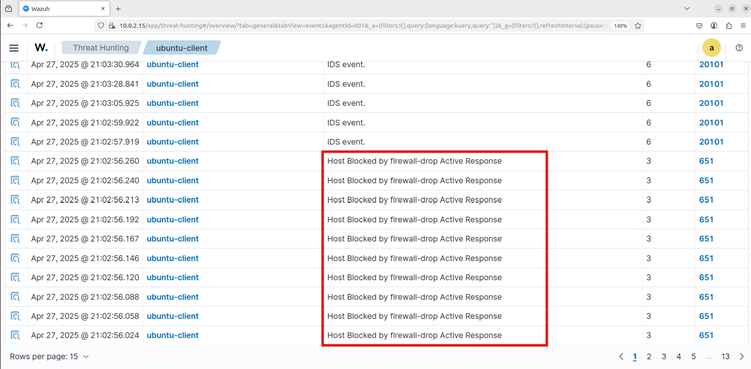Inspect event details at 21:02:56.120

pyautogui.click(x=15, y=277)
